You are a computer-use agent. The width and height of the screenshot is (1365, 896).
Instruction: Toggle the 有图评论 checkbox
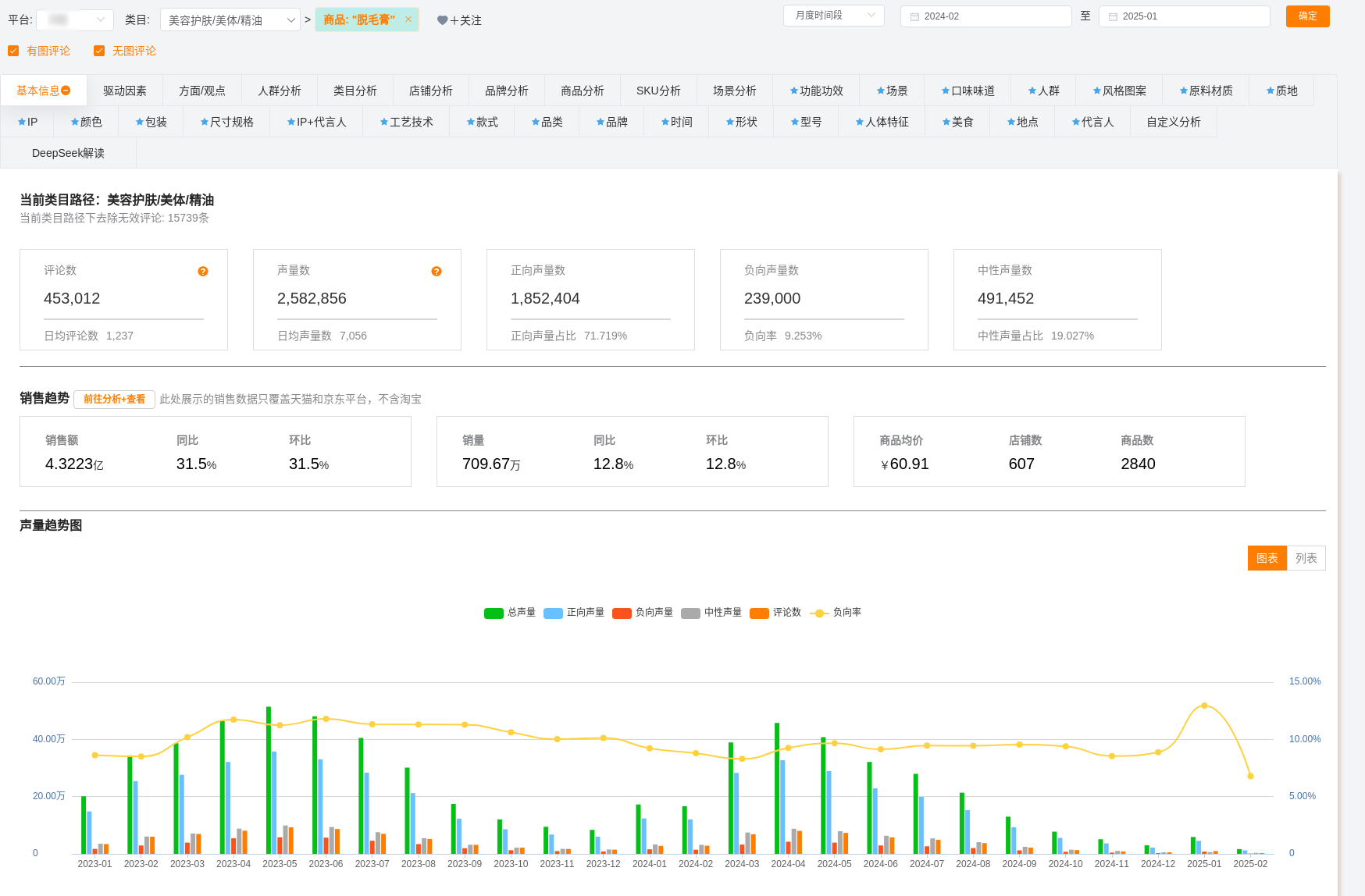[13, 51]
